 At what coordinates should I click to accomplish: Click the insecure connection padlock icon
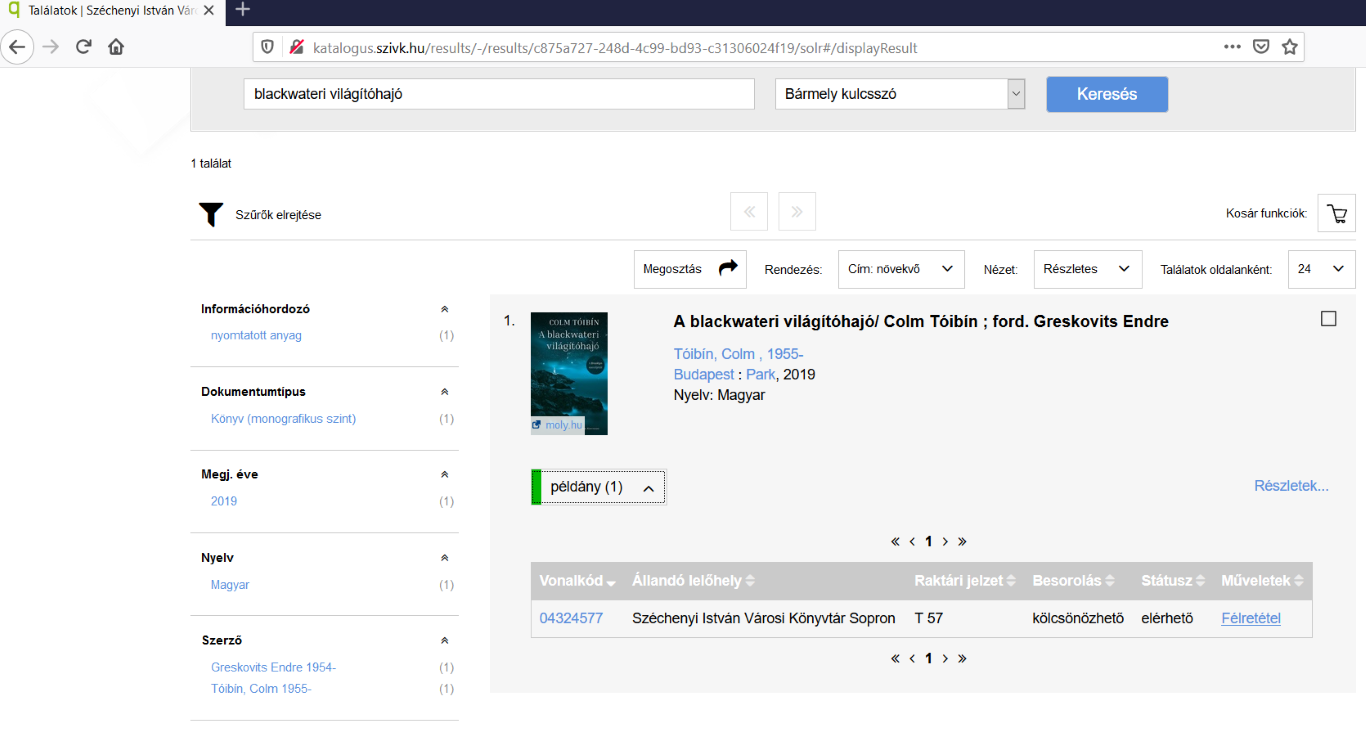click(295, 47)
